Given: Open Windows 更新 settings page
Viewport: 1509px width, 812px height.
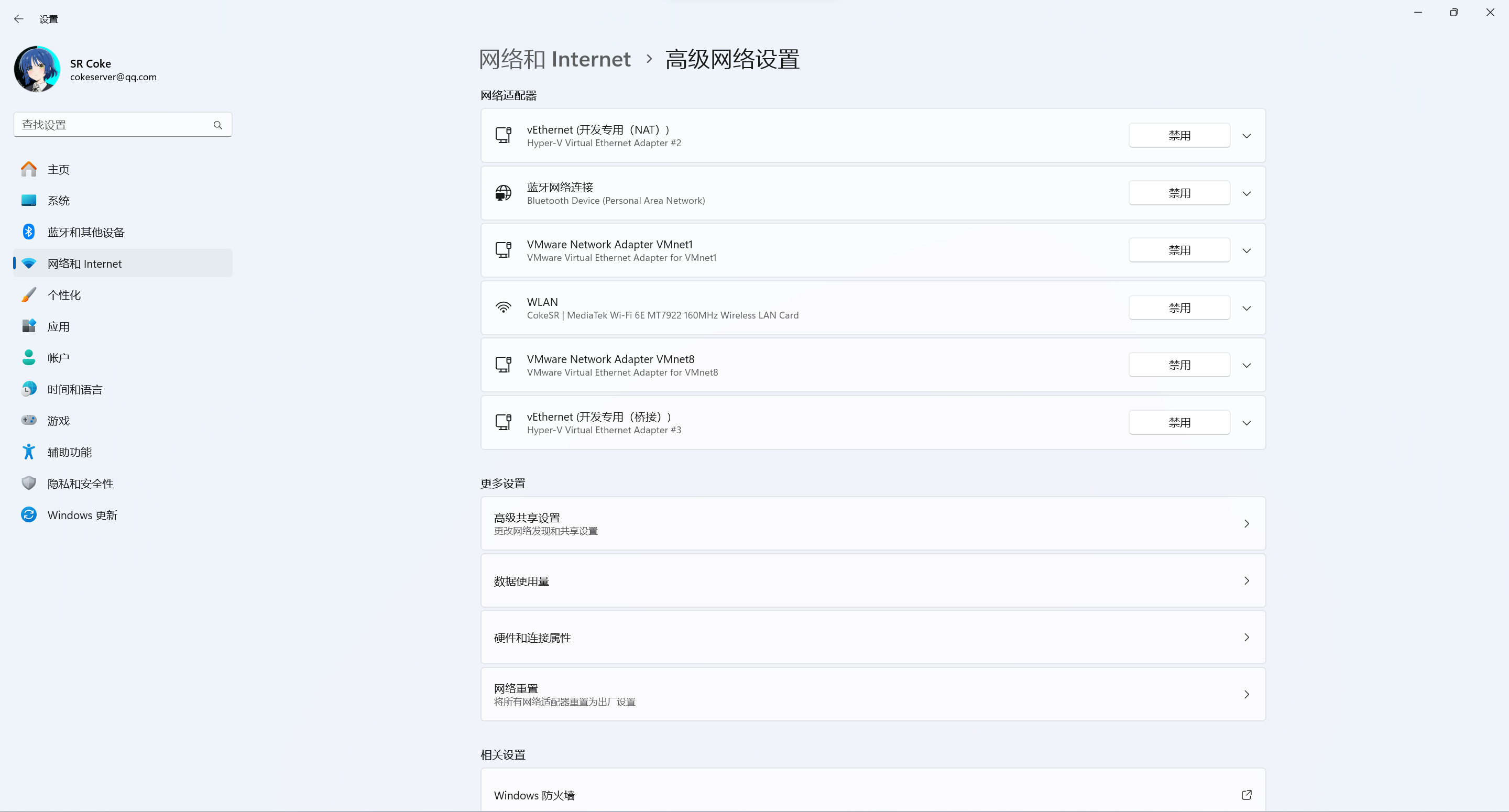Looking at the screenshot, I should click(123, 515).
